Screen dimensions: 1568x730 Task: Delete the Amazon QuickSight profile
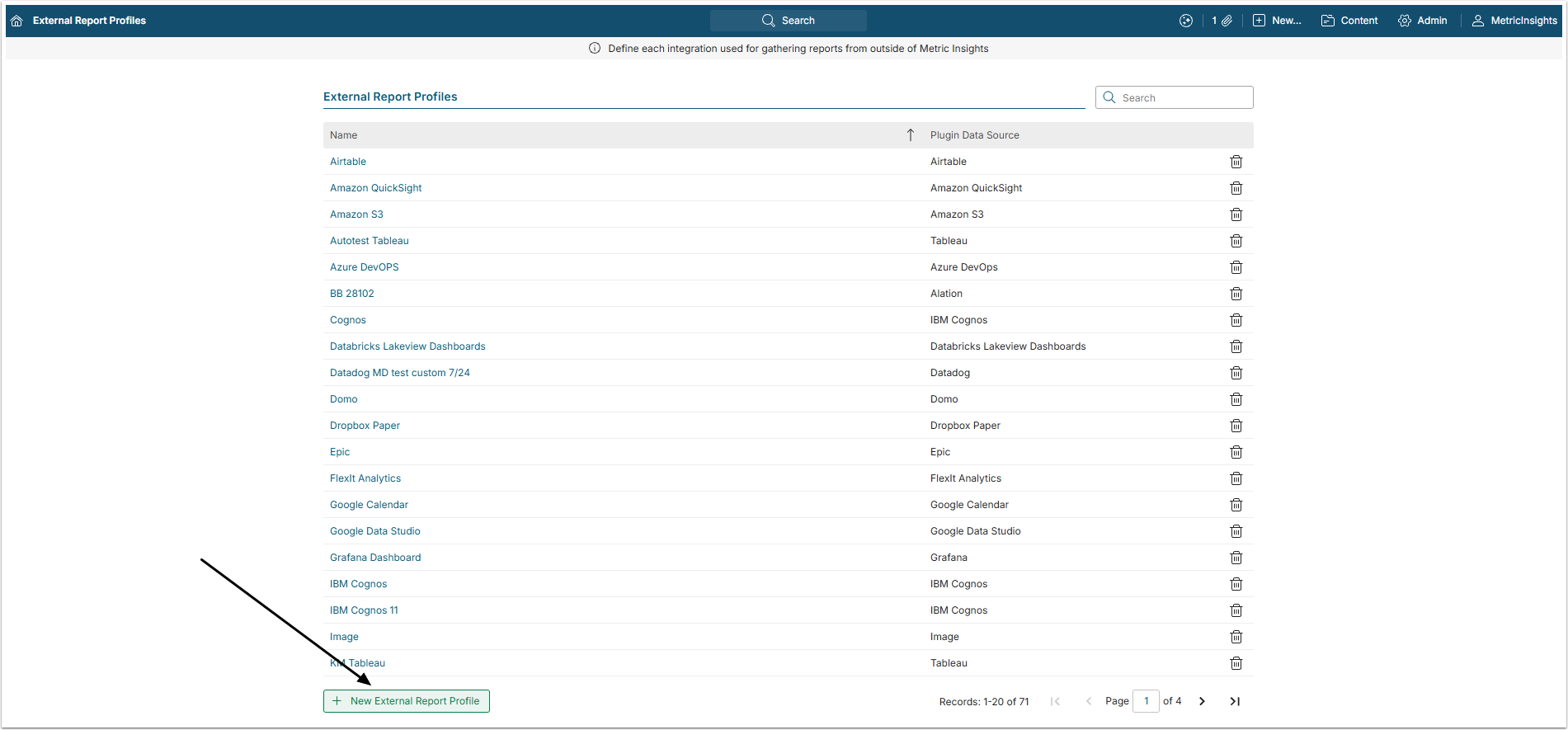(1236, 188)
